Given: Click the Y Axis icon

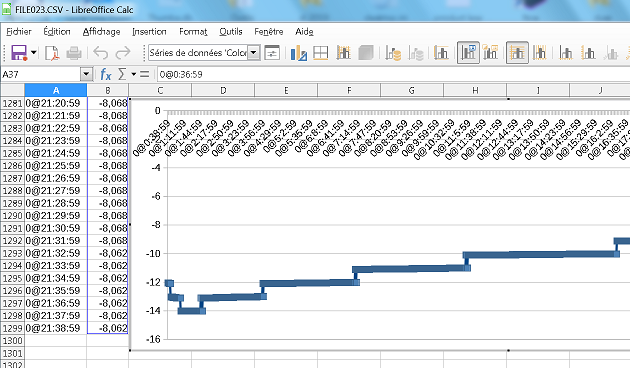Looking at the screenshot, I should coord(589,53).
